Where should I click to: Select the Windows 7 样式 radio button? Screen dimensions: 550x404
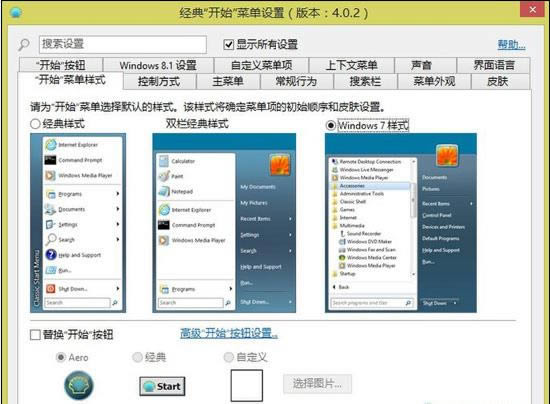click(330, 125)
